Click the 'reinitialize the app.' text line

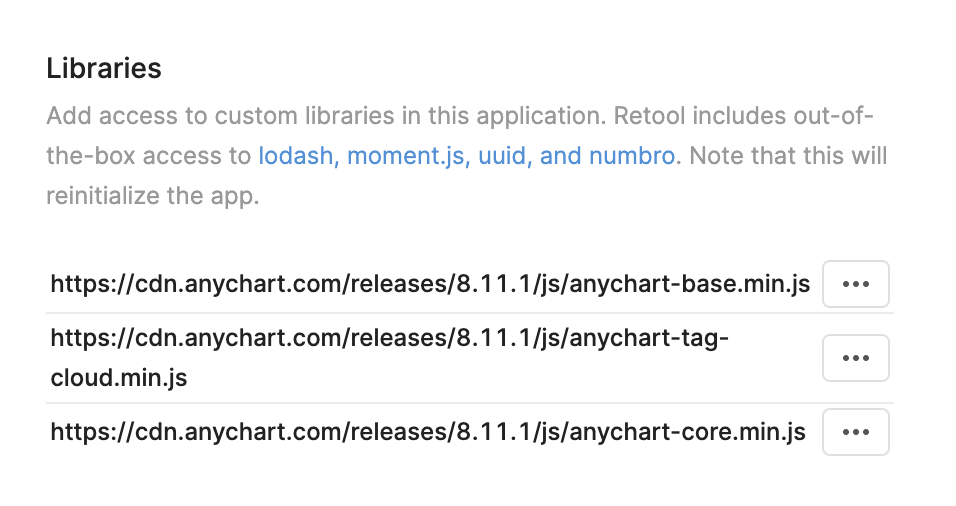tap(153, 196)
